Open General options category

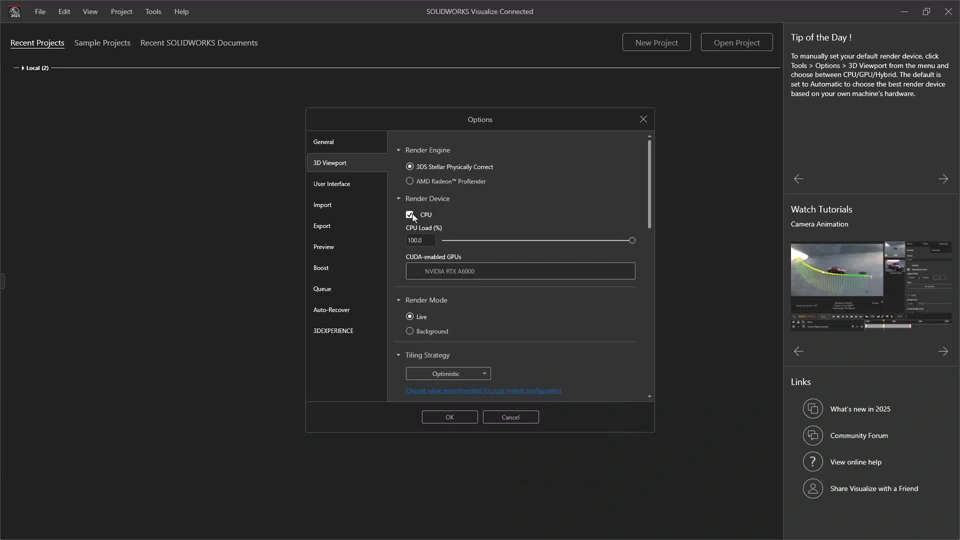pos(347,141)
